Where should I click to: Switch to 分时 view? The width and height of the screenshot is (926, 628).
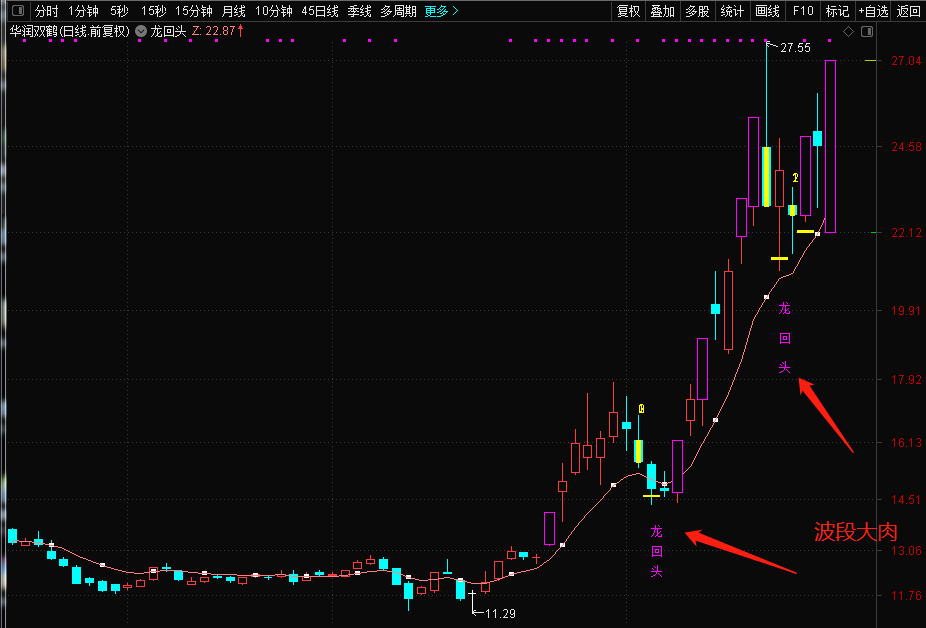coord(47,11)
